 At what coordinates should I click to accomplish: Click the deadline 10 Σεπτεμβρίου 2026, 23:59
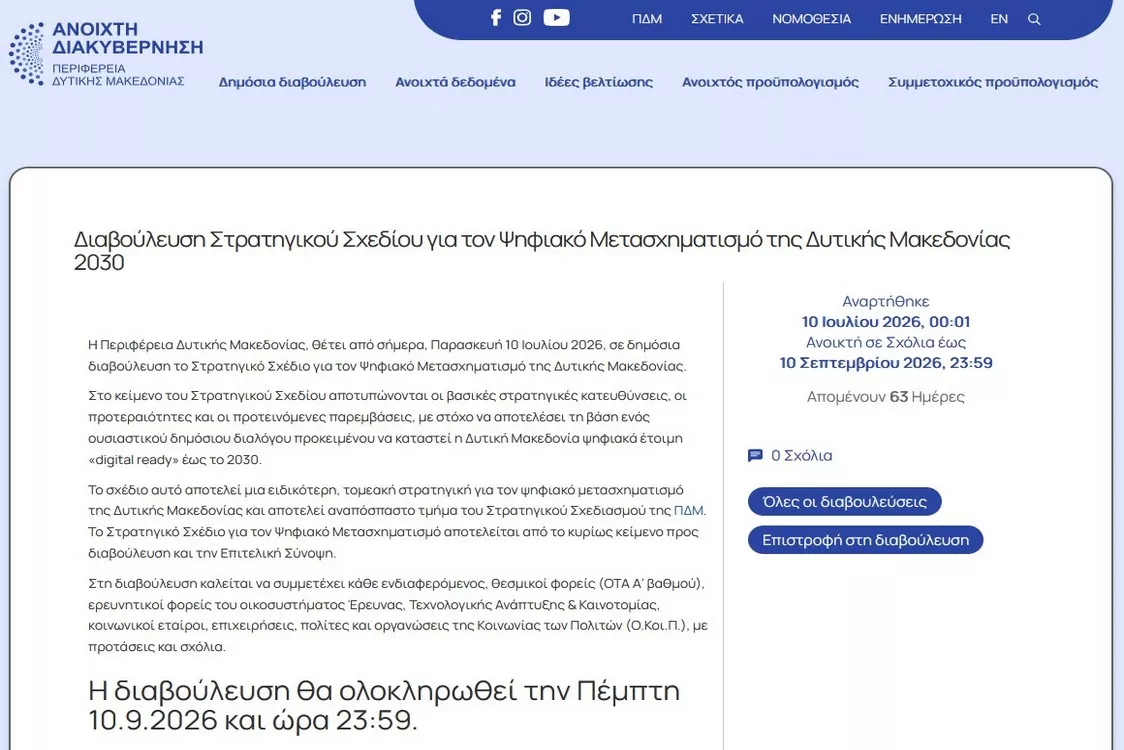[885, 363]
